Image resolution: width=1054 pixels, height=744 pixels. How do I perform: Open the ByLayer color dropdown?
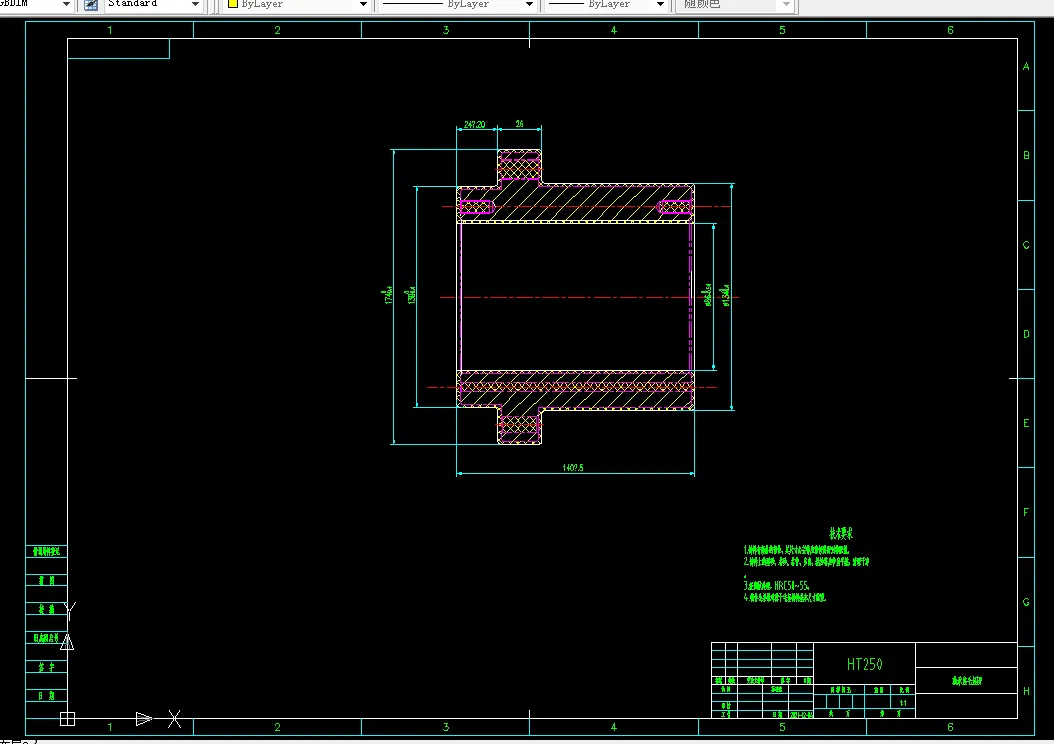click(x=364, y=5)
